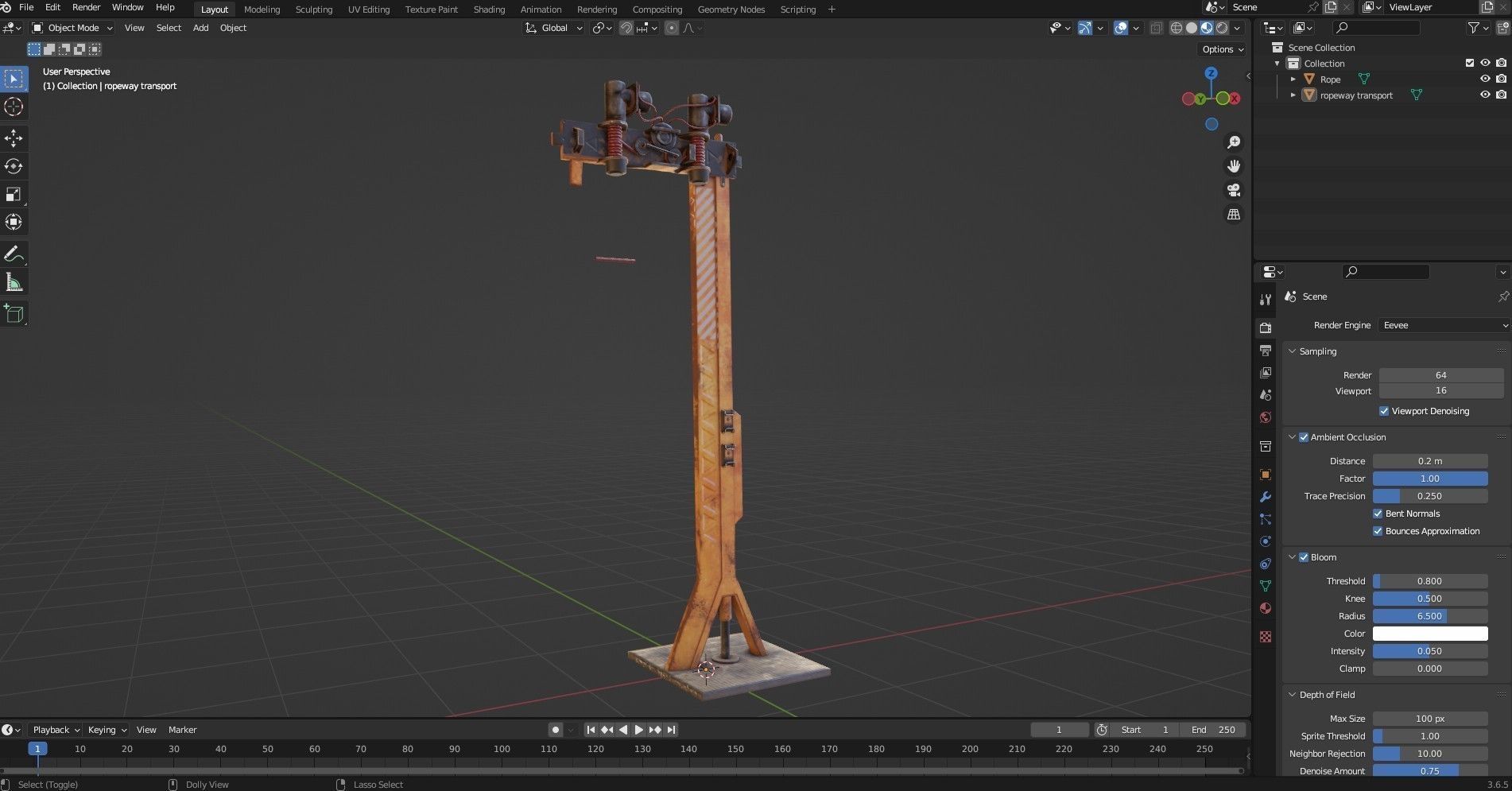Jump to the end frame button

pos(672,730)
